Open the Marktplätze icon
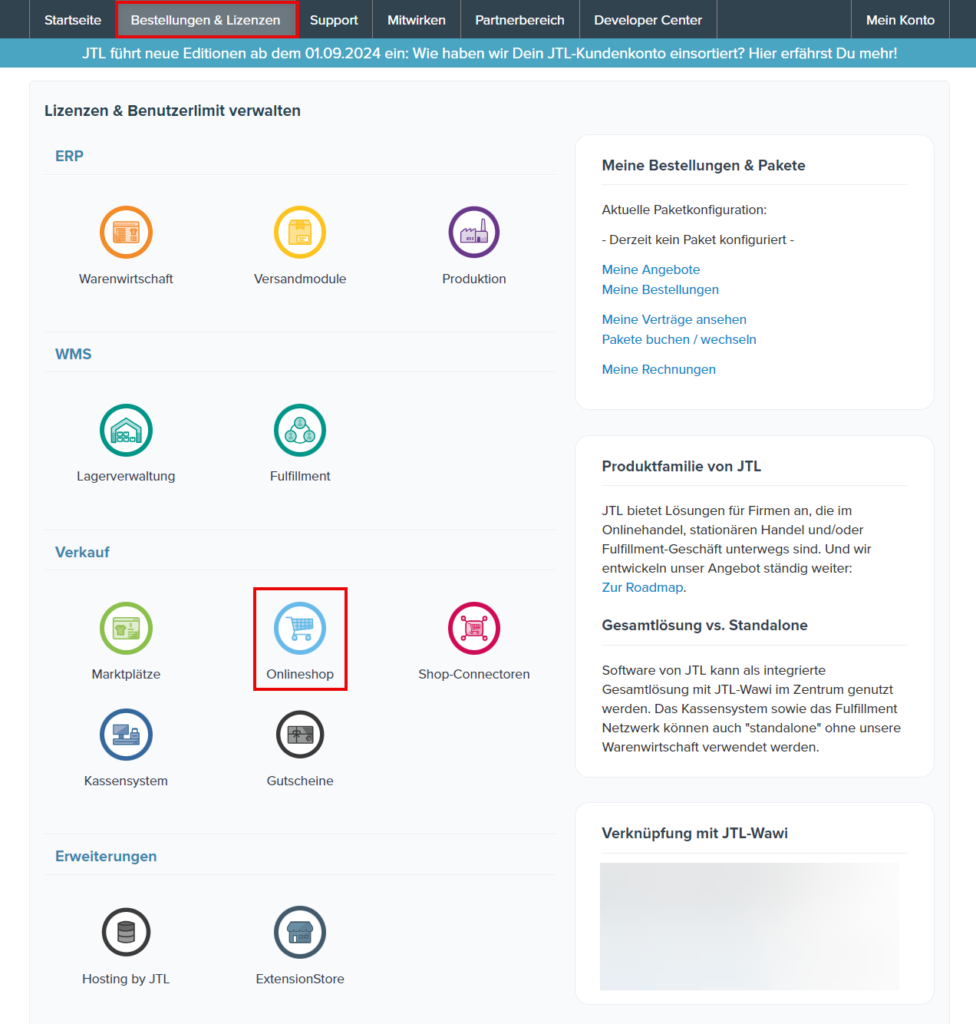 pos(126,628)
